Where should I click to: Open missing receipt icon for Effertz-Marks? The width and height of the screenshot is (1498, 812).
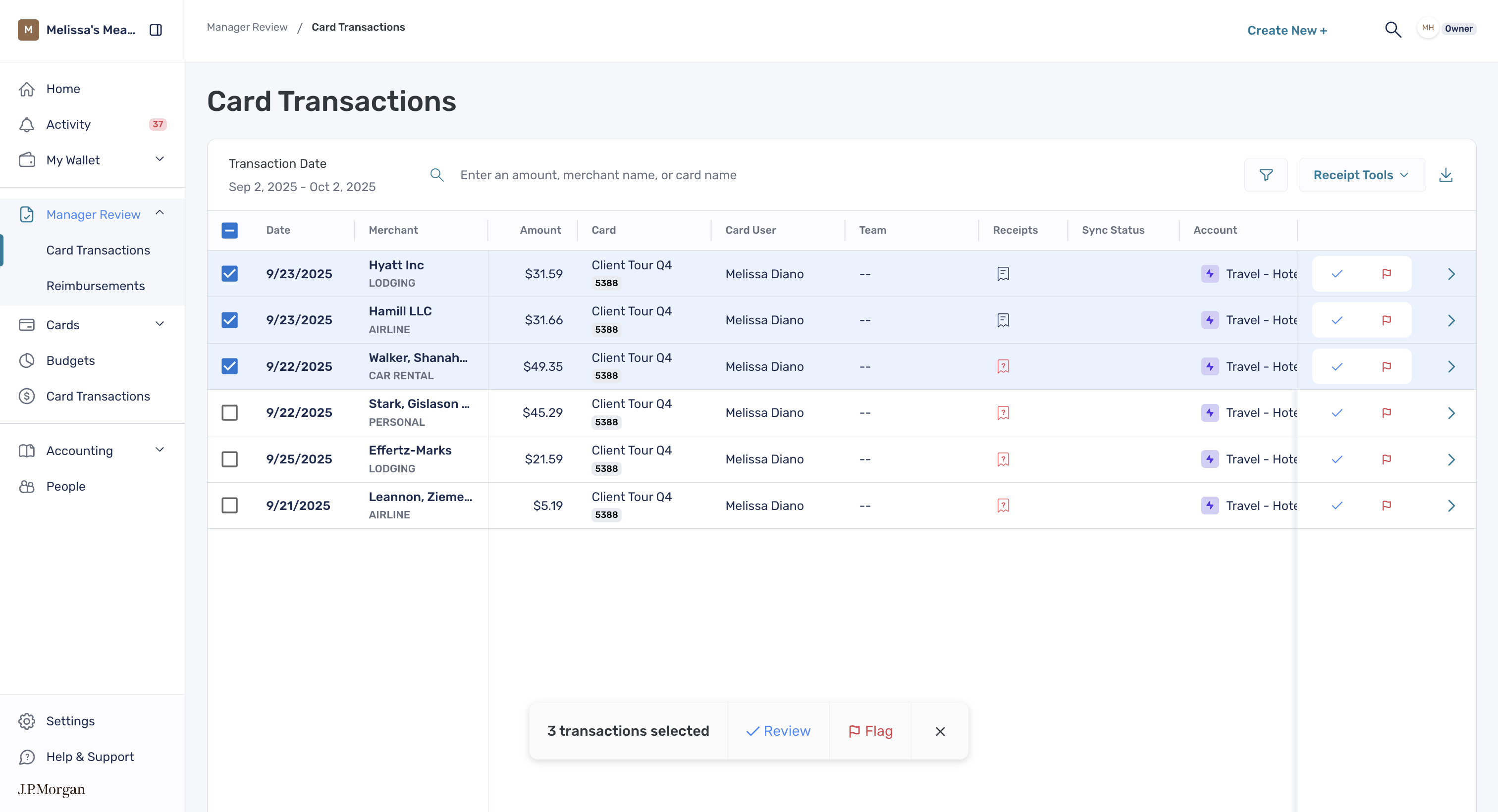(1003, 459)
